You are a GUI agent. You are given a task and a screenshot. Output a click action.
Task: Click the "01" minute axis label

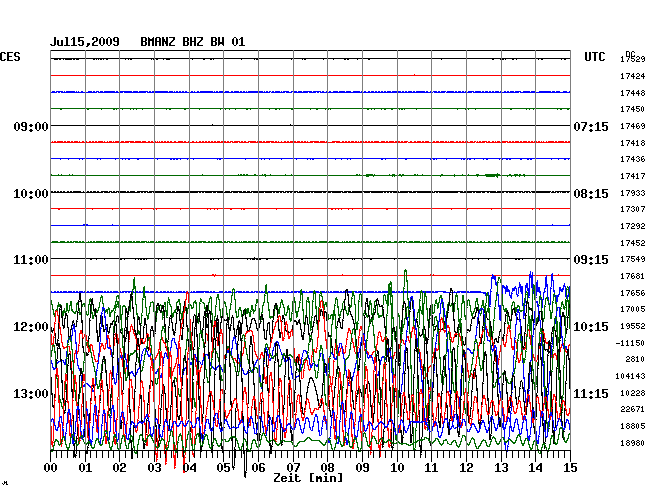click(85, 468)
